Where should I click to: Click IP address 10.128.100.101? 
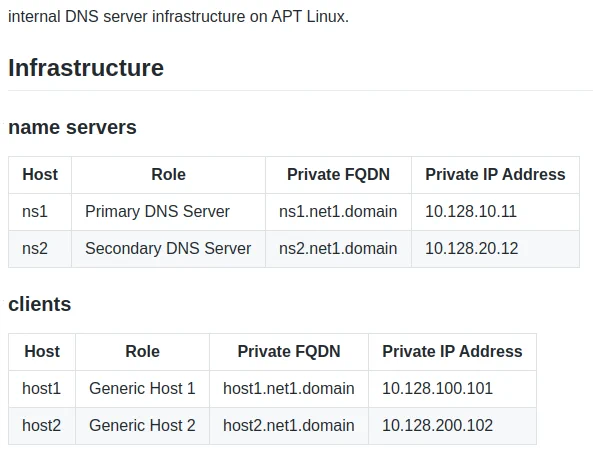(x=438, y=388)
